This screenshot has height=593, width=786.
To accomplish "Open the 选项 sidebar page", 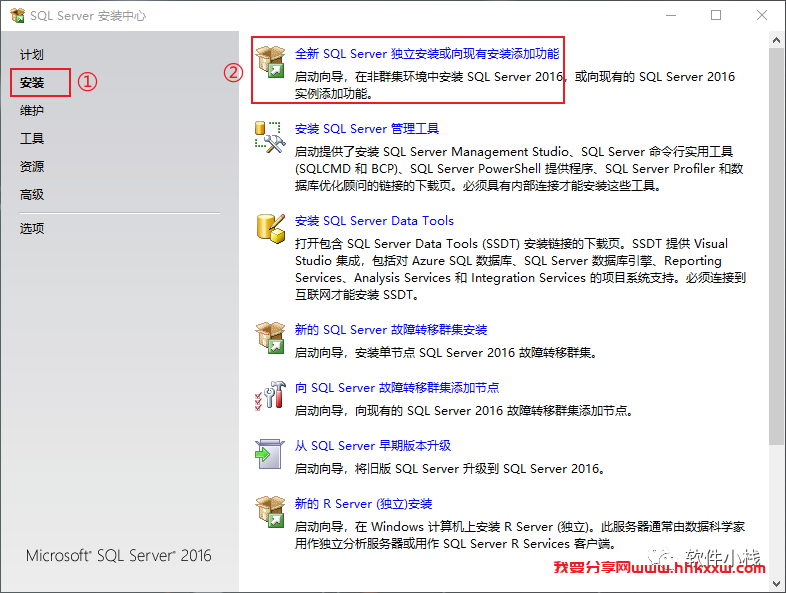I will pyautogui.click(x=32, y=229).
